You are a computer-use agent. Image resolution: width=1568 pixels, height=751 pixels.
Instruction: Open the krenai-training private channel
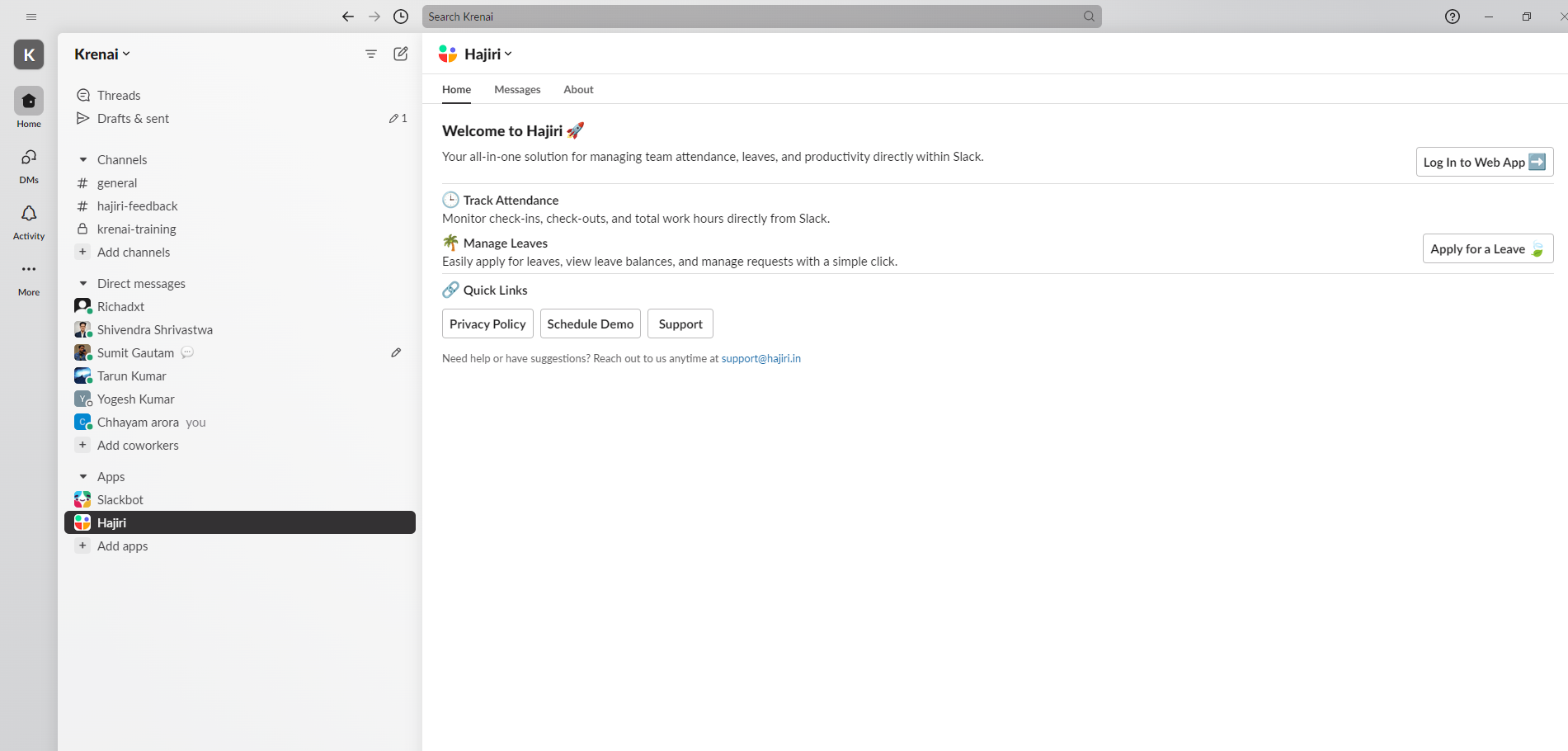[240, 229]
